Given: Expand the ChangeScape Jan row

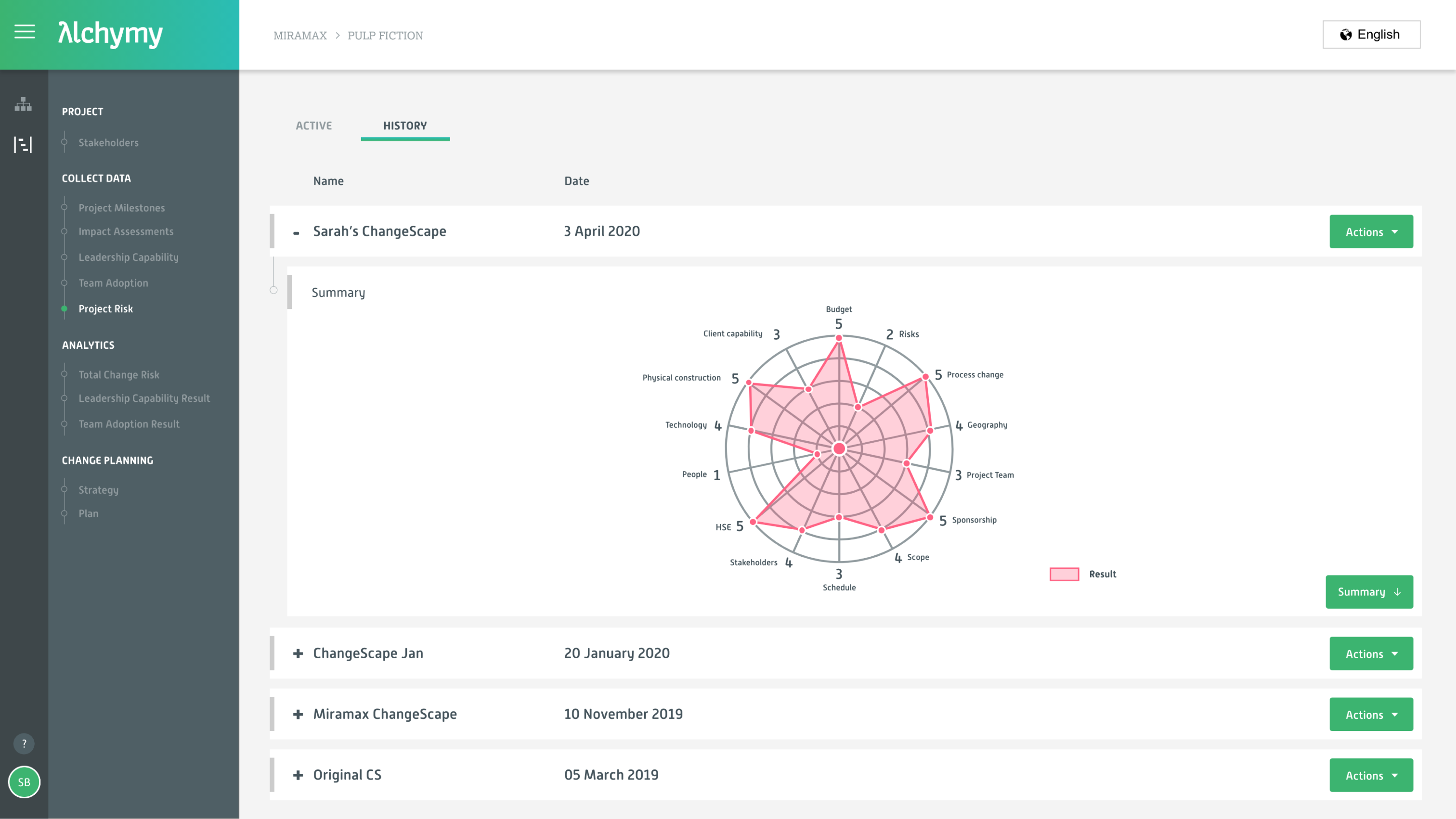Looking at the screenshot, I should tap(298, 653).
